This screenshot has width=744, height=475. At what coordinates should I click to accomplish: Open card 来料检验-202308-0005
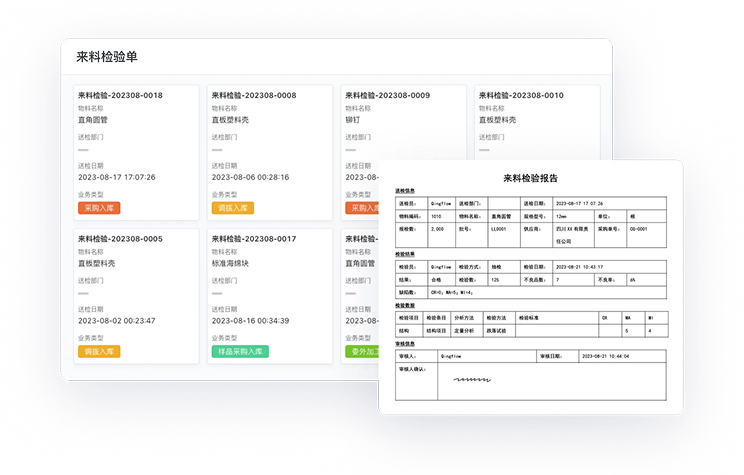(x=136, y=297)
